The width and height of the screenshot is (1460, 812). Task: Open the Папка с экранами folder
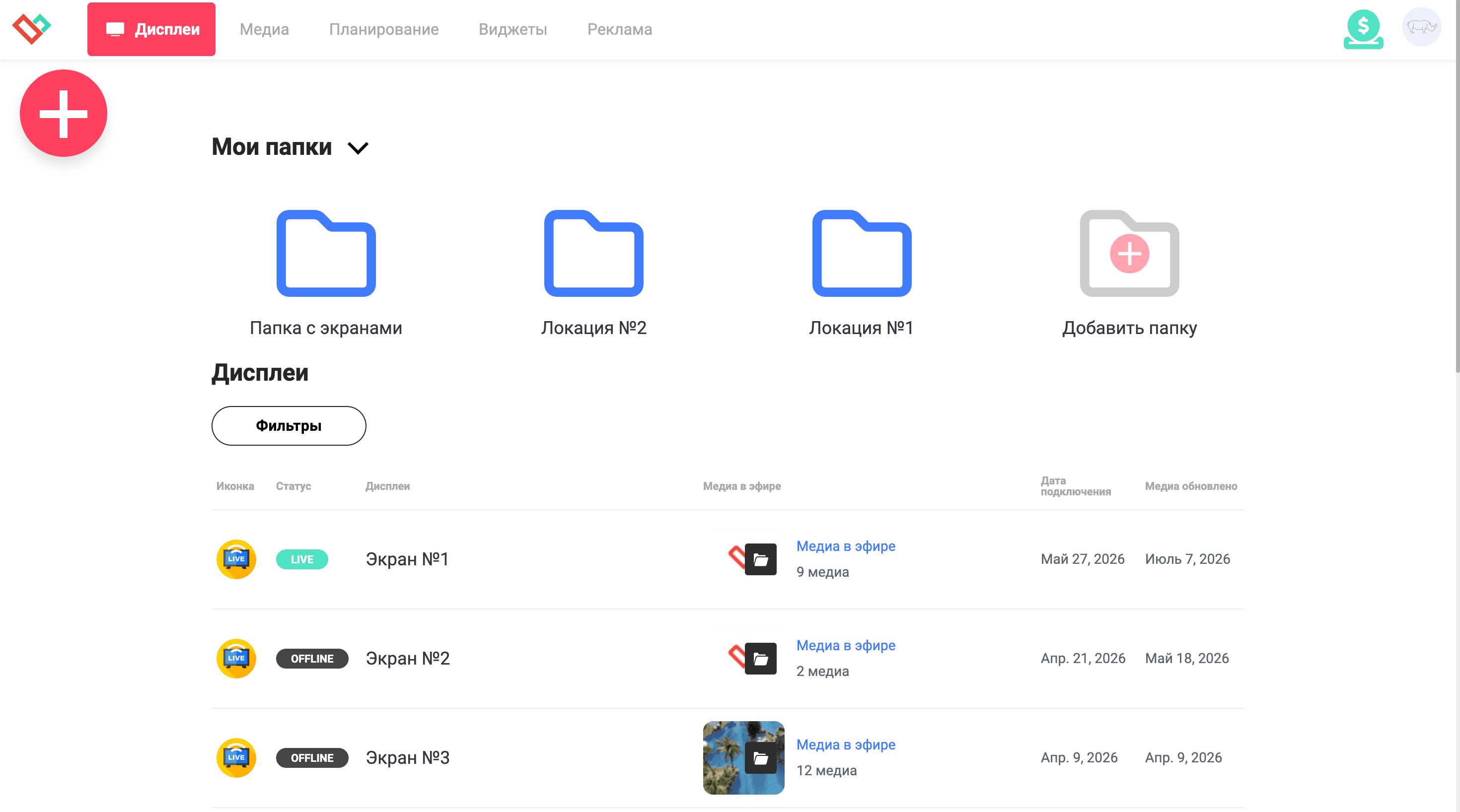326,253
